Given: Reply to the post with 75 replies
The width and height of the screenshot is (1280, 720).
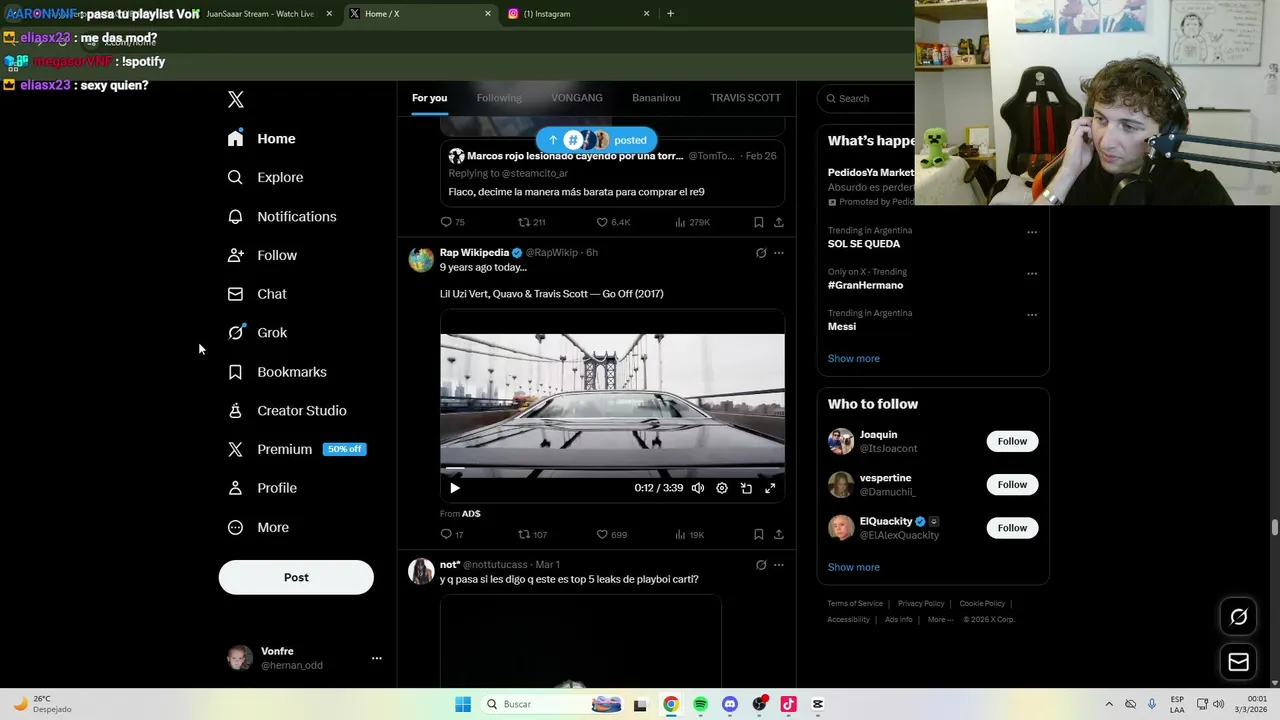Looking at the screenshot, I should click(x=452, y=222).
